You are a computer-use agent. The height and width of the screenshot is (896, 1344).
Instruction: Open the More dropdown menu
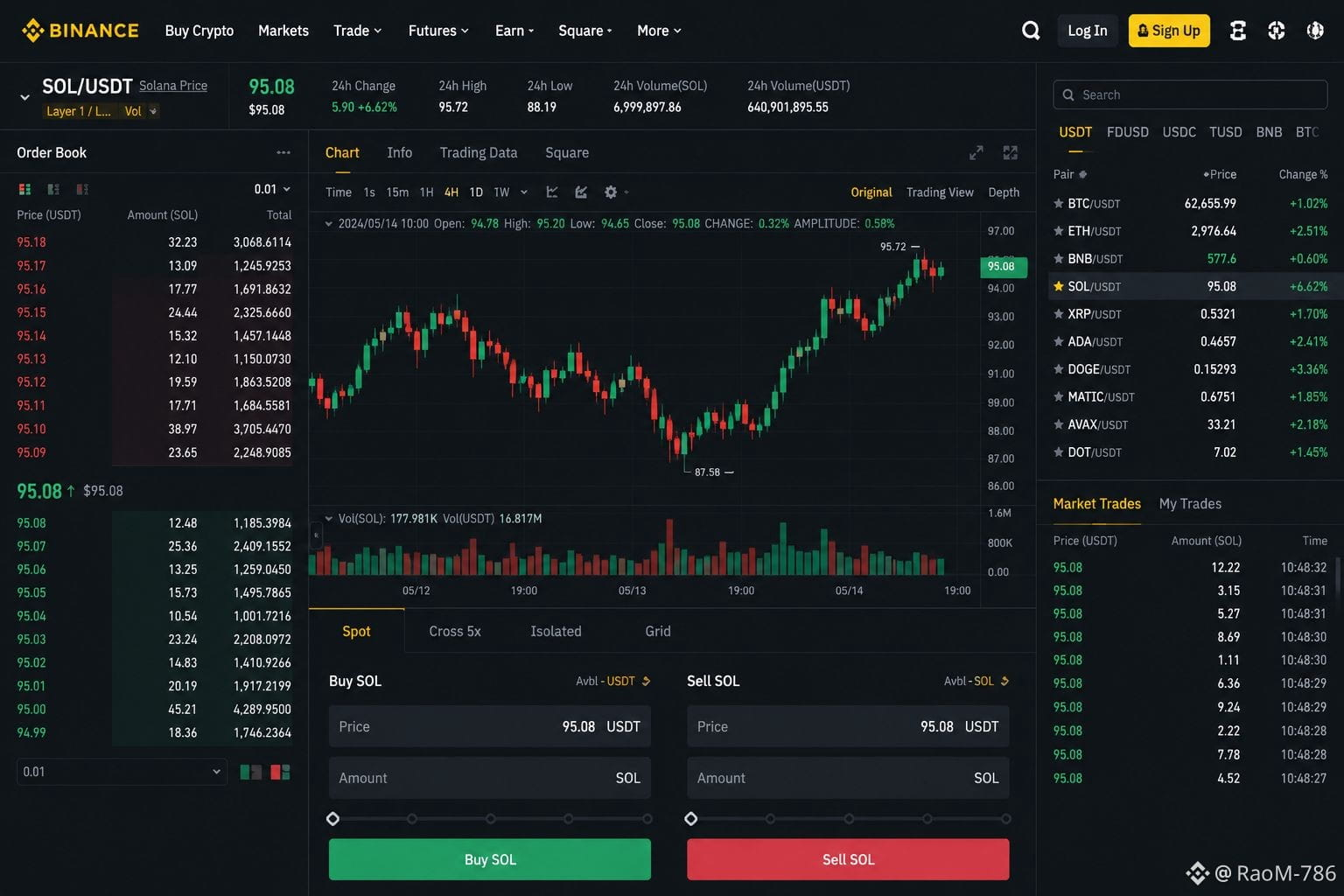point(659,31)
